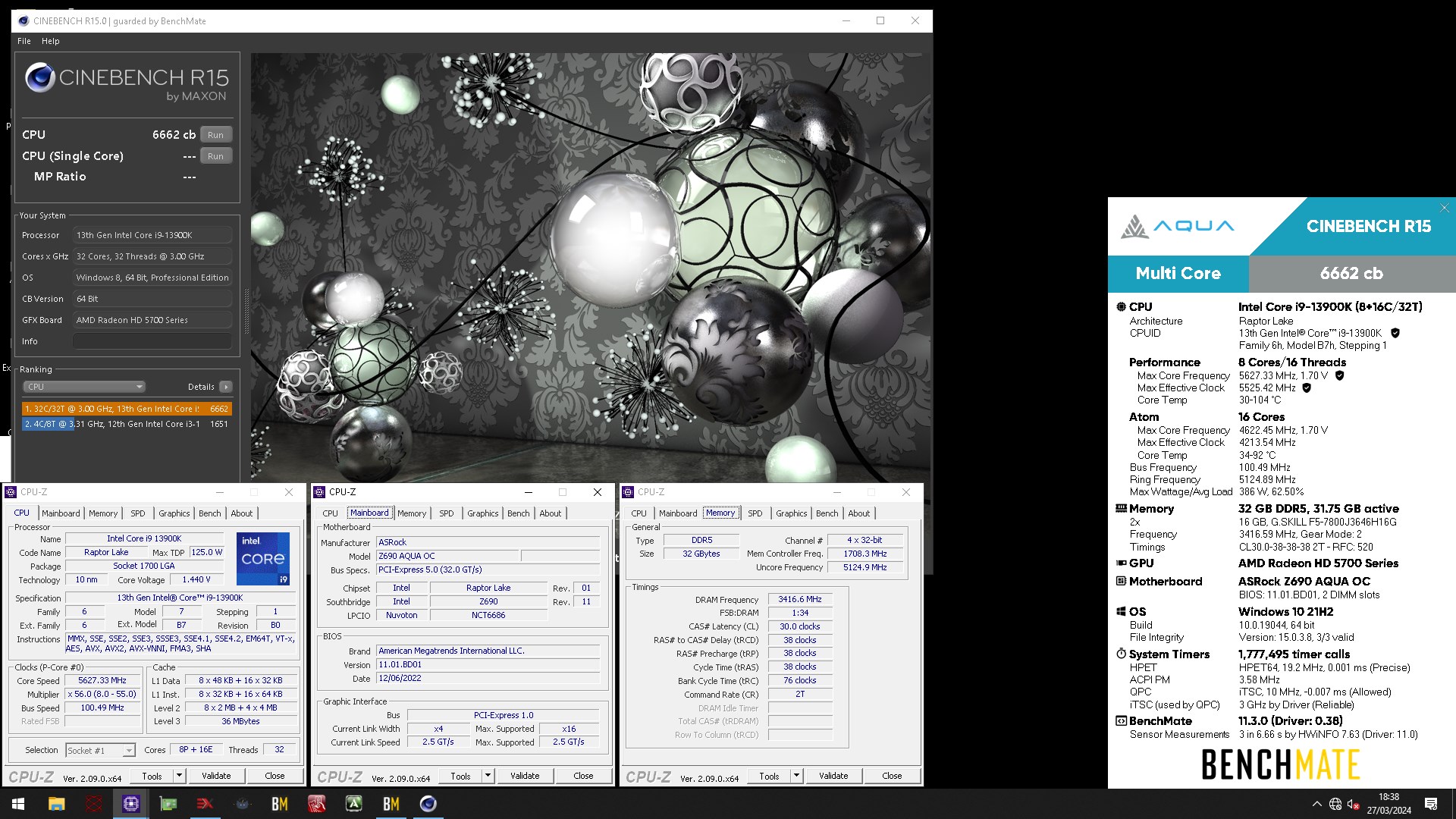Click the red EX taskbar icon
Viewport: 1456px width, 819px height.
coord(206,804)
